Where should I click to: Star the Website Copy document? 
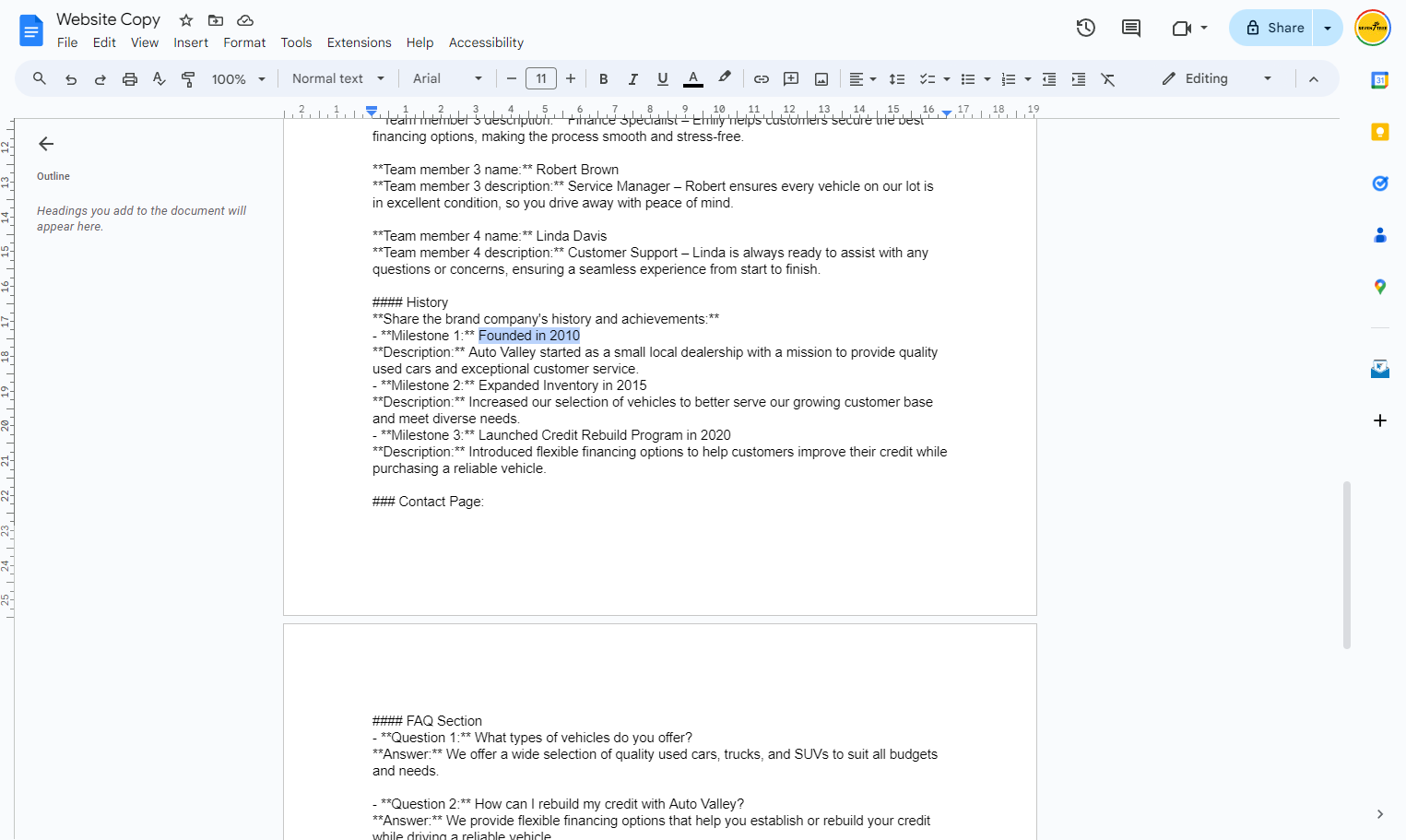pyautogui.click(x=186, y=20)
